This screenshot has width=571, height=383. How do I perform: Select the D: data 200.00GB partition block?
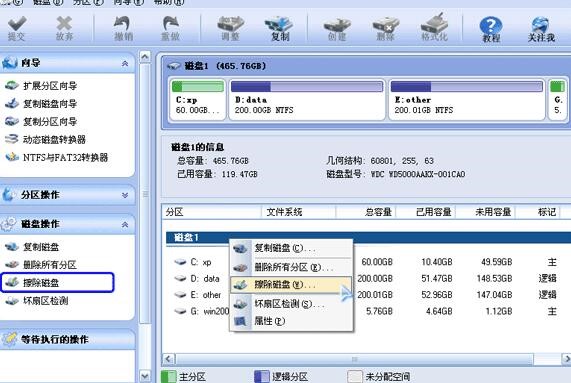coord(307,100)
